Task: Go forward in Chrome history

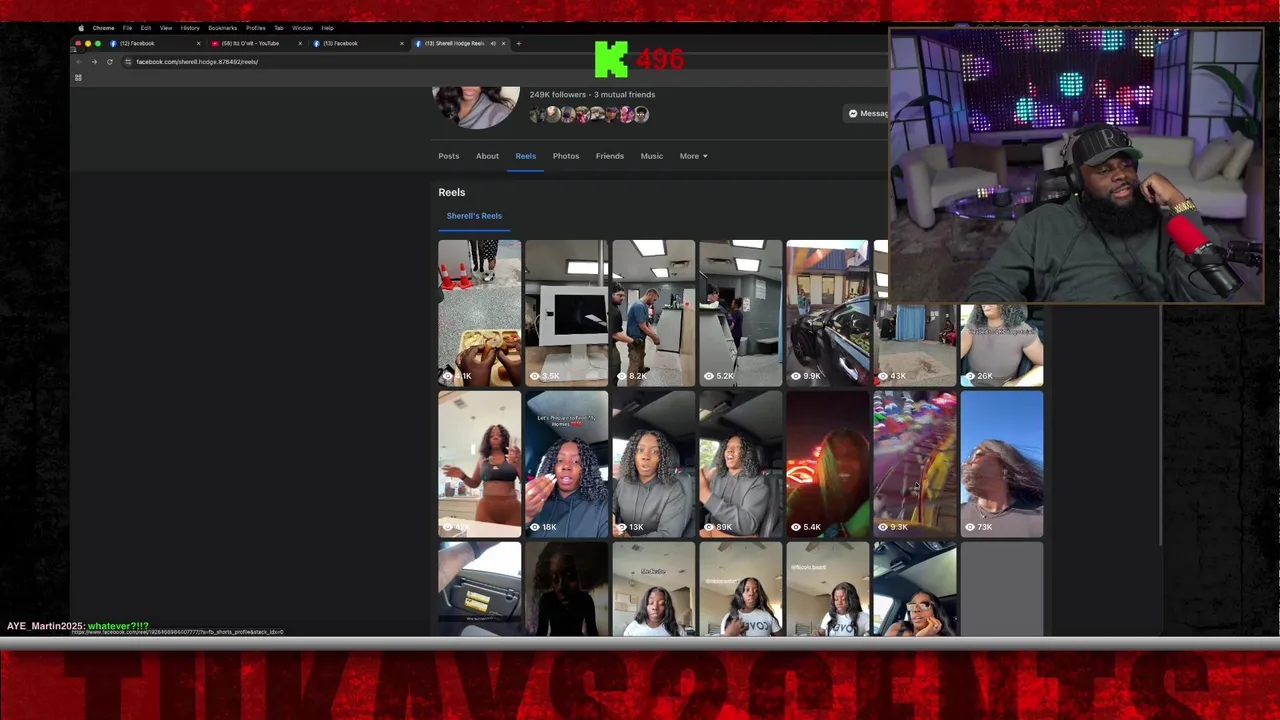Action: pos(94,62)
